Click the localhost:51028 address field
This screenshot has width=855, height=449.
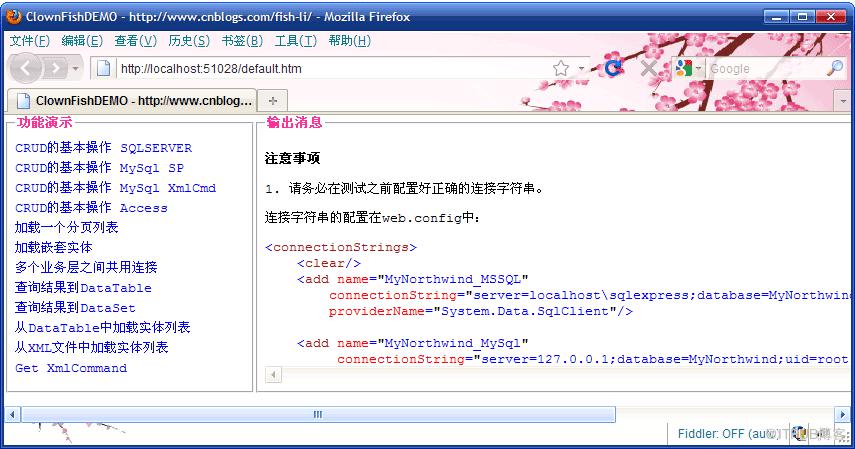click(333, 69)
